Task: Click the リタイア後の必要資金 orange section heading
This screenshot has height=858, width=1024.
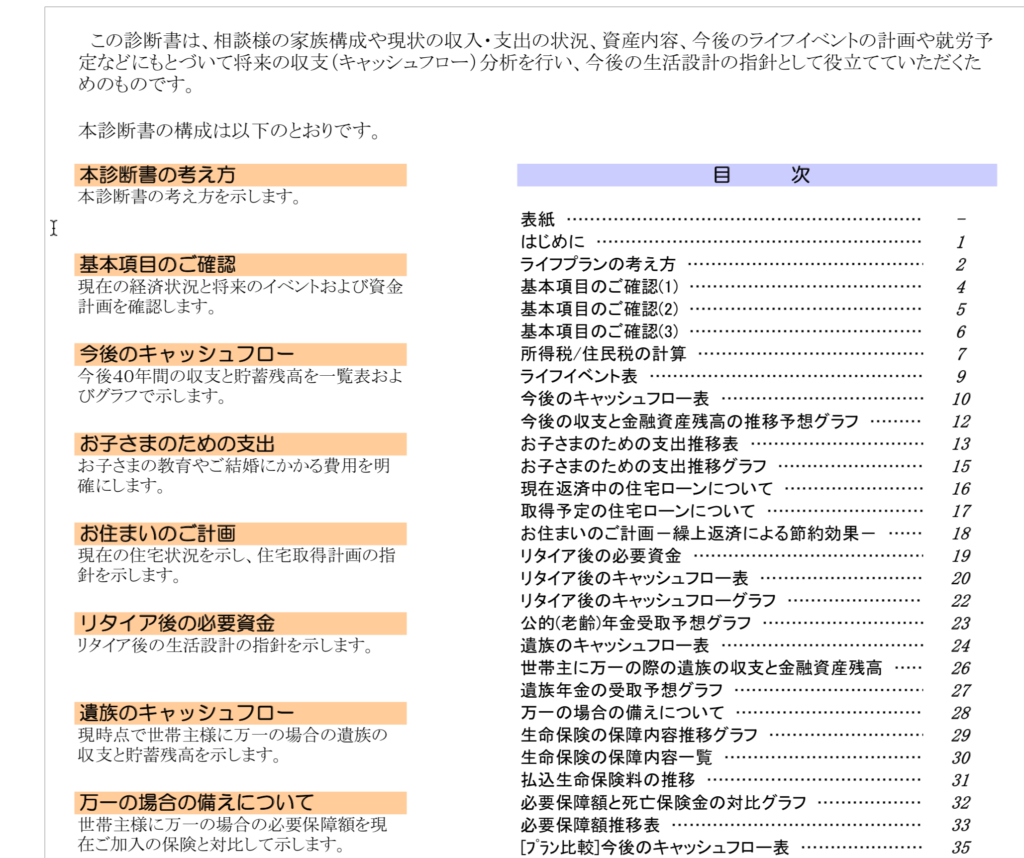Action: coord(177,624)
